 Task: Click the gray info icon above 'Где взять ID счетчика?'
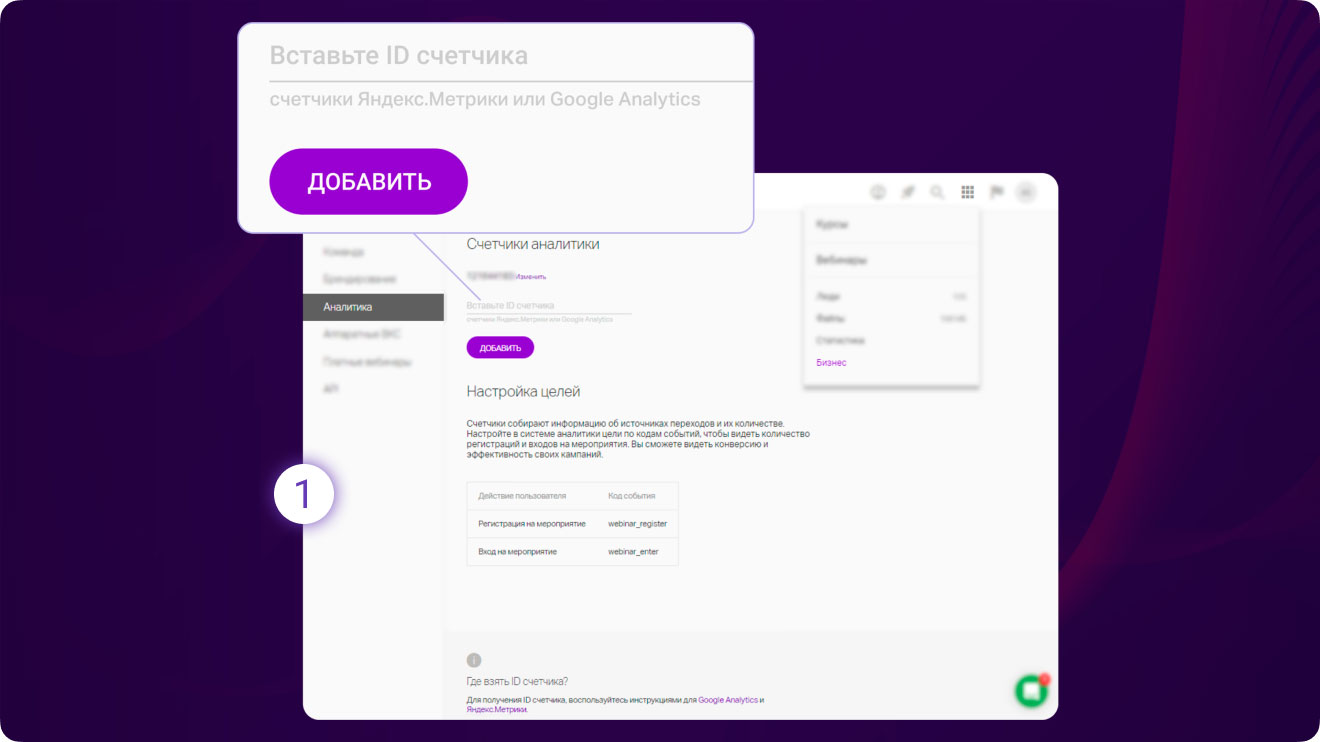[474, 660]
